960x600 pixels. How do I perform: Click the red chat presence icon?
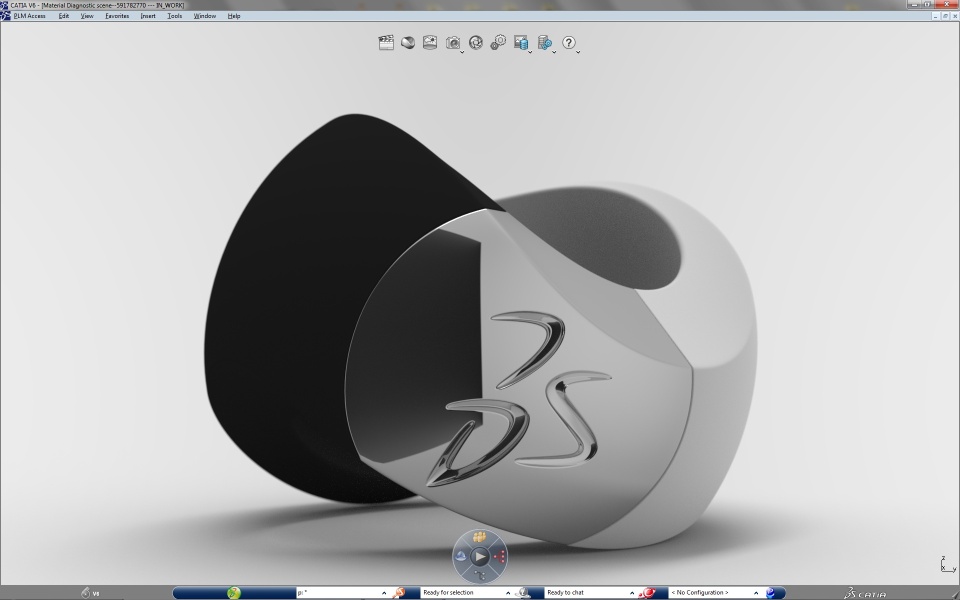648,593
